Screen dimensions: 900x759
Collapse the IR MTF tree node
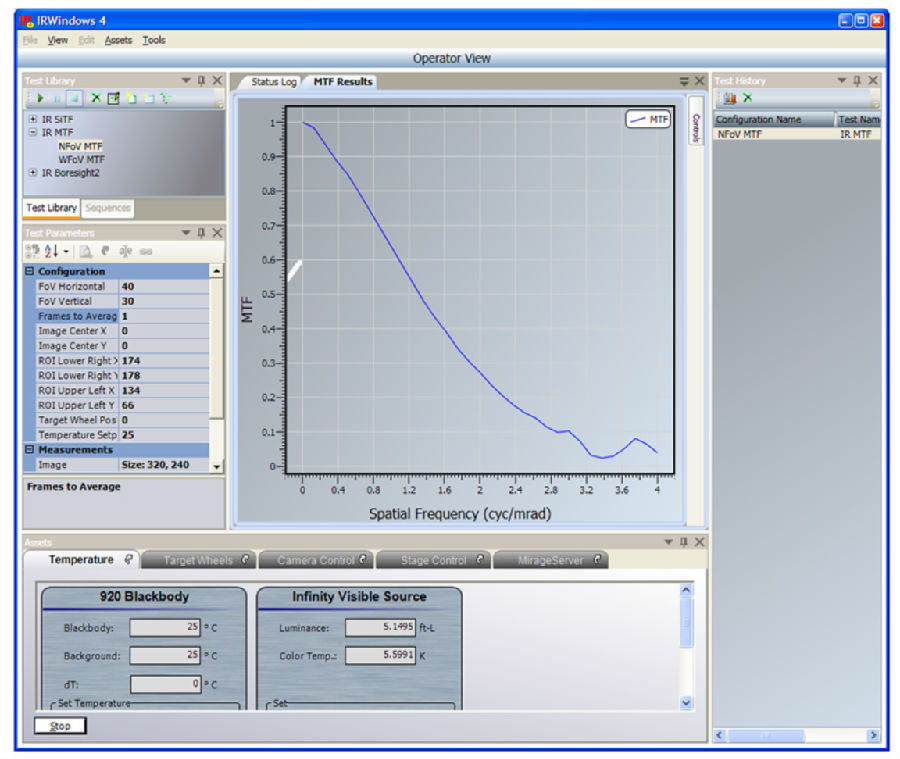point(33,132)
